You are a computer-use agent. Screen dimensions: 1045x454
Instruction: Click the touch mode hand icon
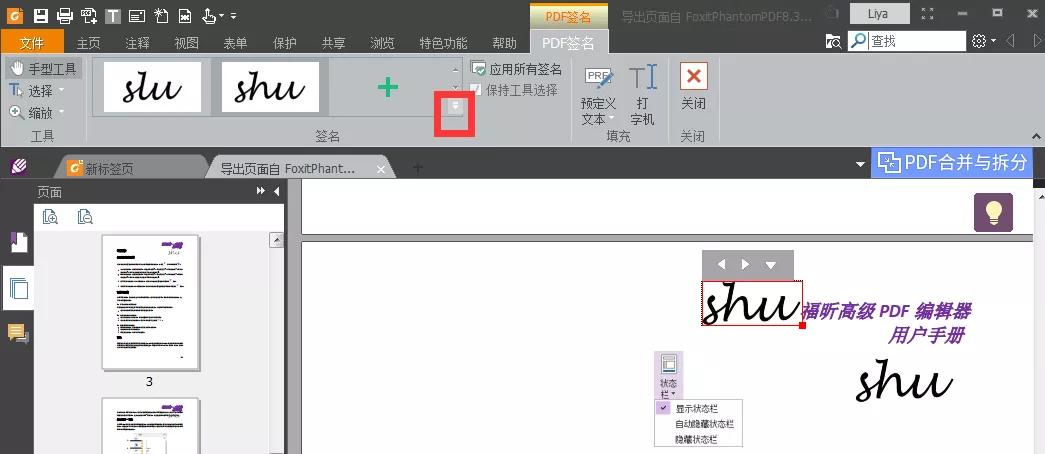pos(209,15)
